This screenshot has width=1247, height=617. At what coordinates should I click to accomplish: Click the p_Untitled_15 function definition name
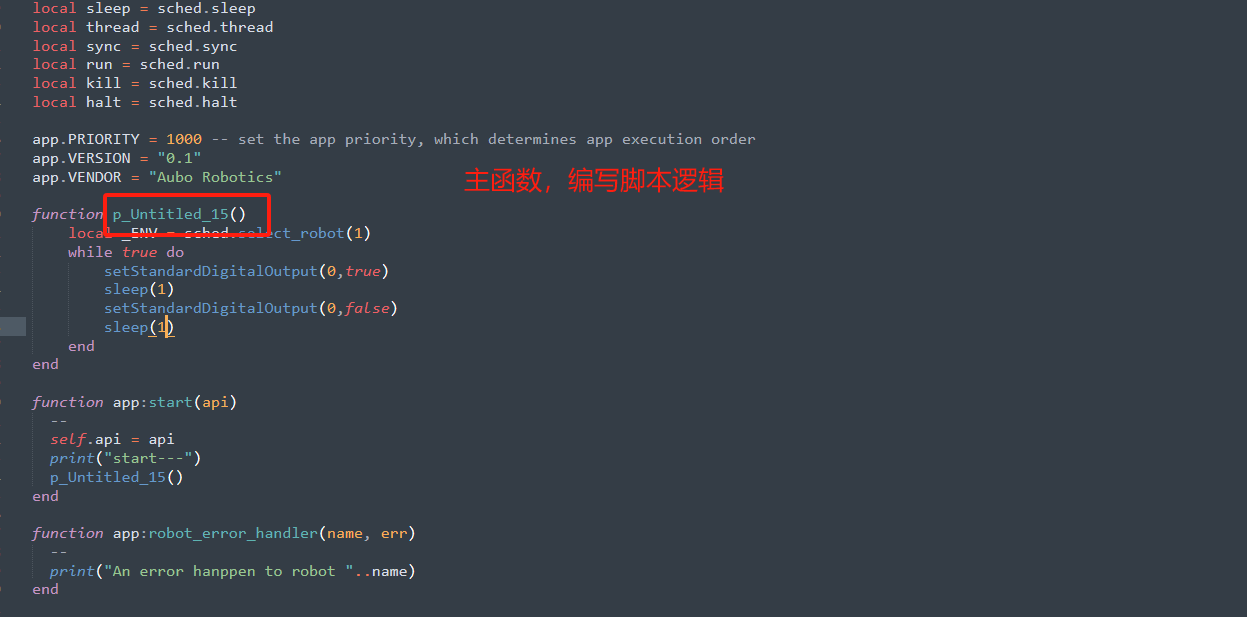pos(170,214)
